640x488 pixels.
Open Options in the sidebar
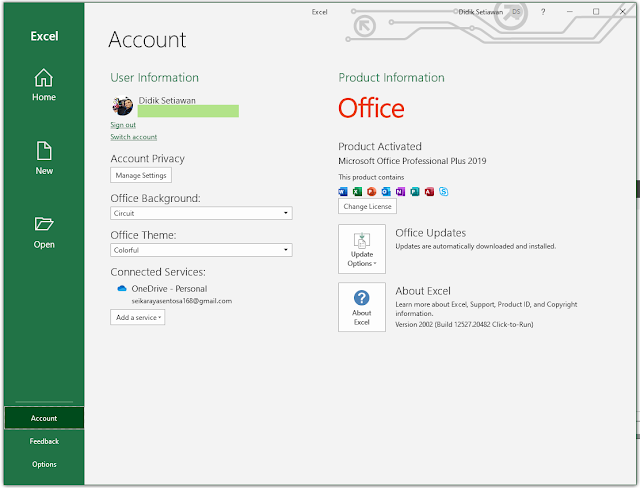point(44,464)
